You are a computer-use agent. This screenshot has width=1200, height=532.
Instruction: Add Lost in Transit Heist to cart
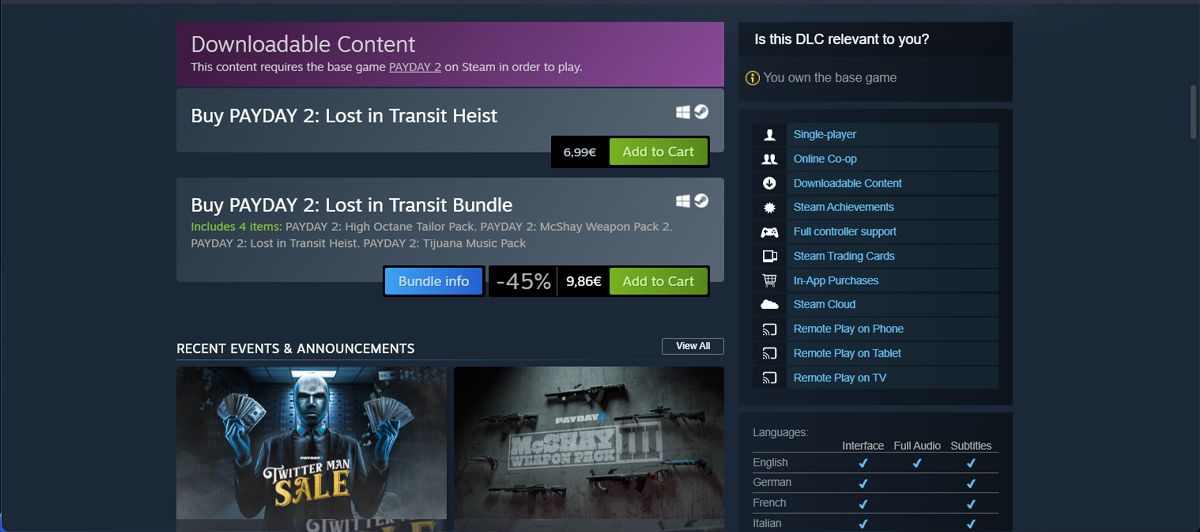pyautogui.click(x=658, y=152)
